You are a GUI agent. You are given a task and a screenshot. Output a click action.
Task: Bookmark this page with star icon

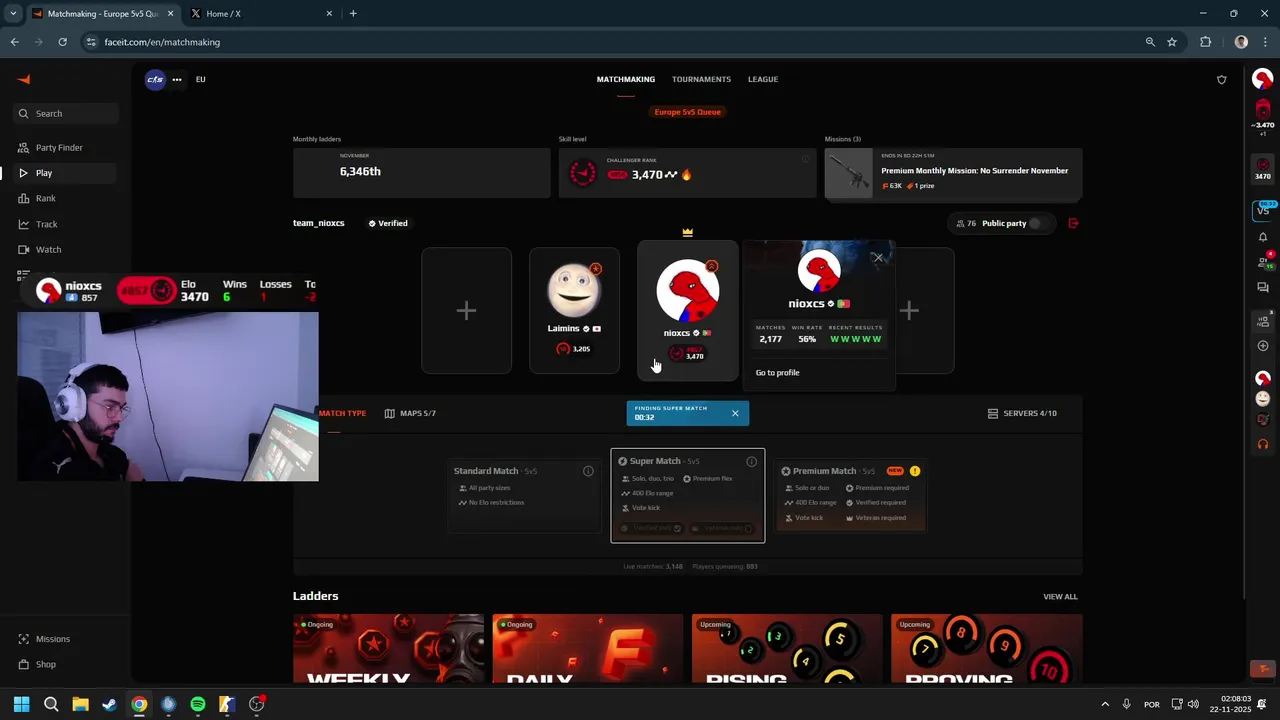click(x=1172, y=42)
